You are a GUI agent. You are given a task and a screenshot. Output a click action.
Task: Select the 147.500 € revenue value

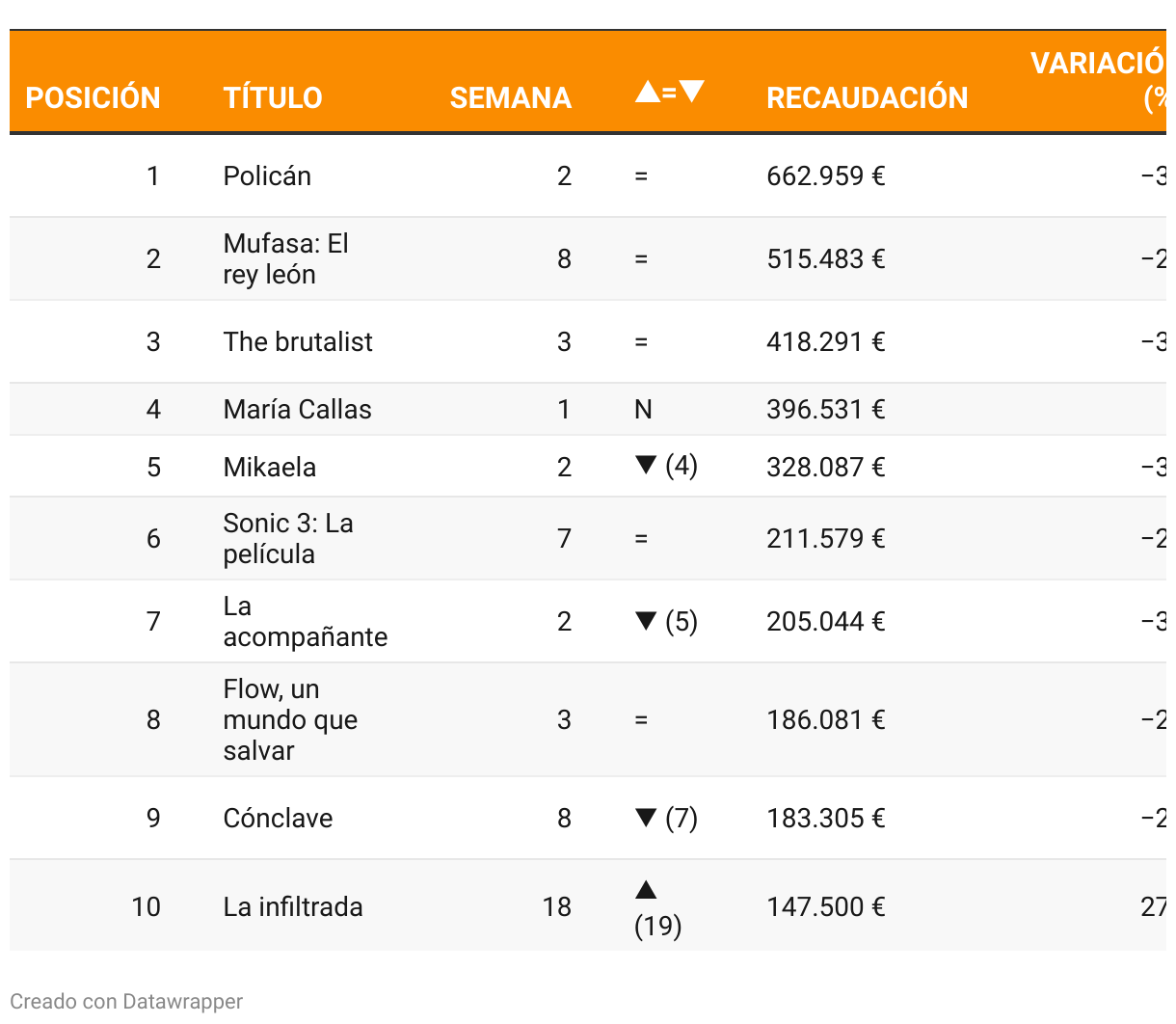pos(826,906)
